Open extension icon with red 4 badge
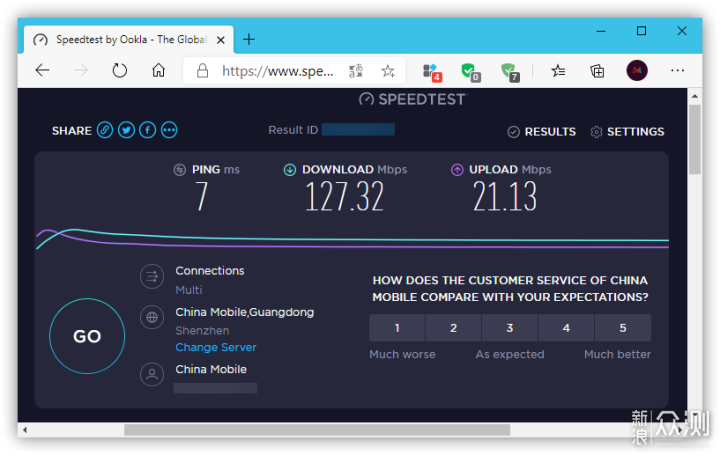The height and width of the screenshot is (455, 720). 432,72
